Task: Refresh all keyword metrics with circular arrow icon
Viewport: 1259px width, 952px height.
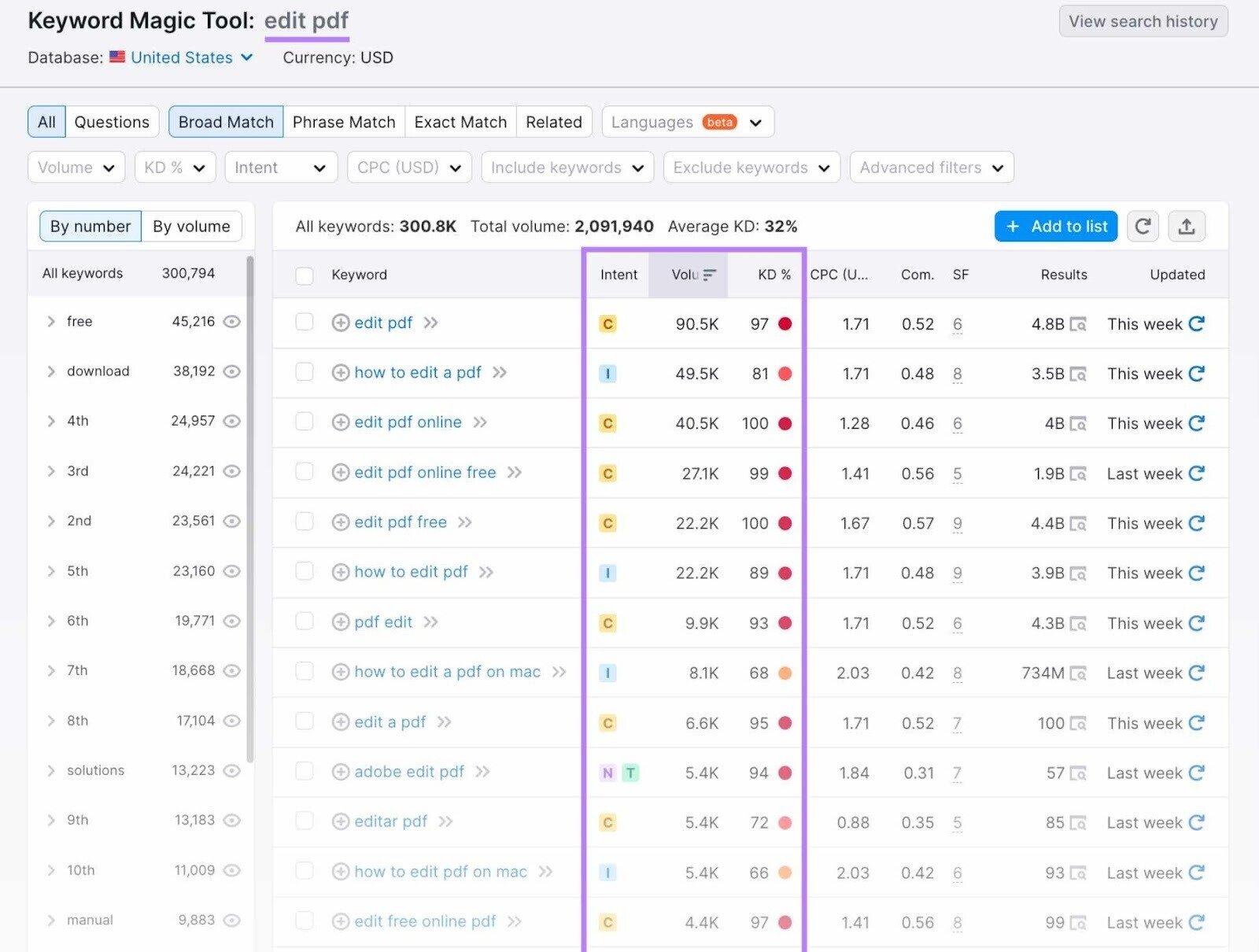Action: coord(1143,227)
